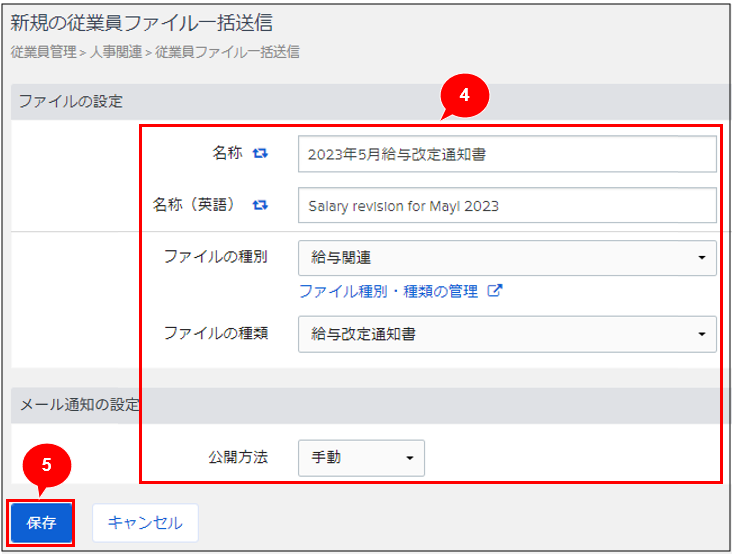The height and width of the screenshot is (554, 732).
Task: Click the キャンセル button
Action: coord(145,522)
